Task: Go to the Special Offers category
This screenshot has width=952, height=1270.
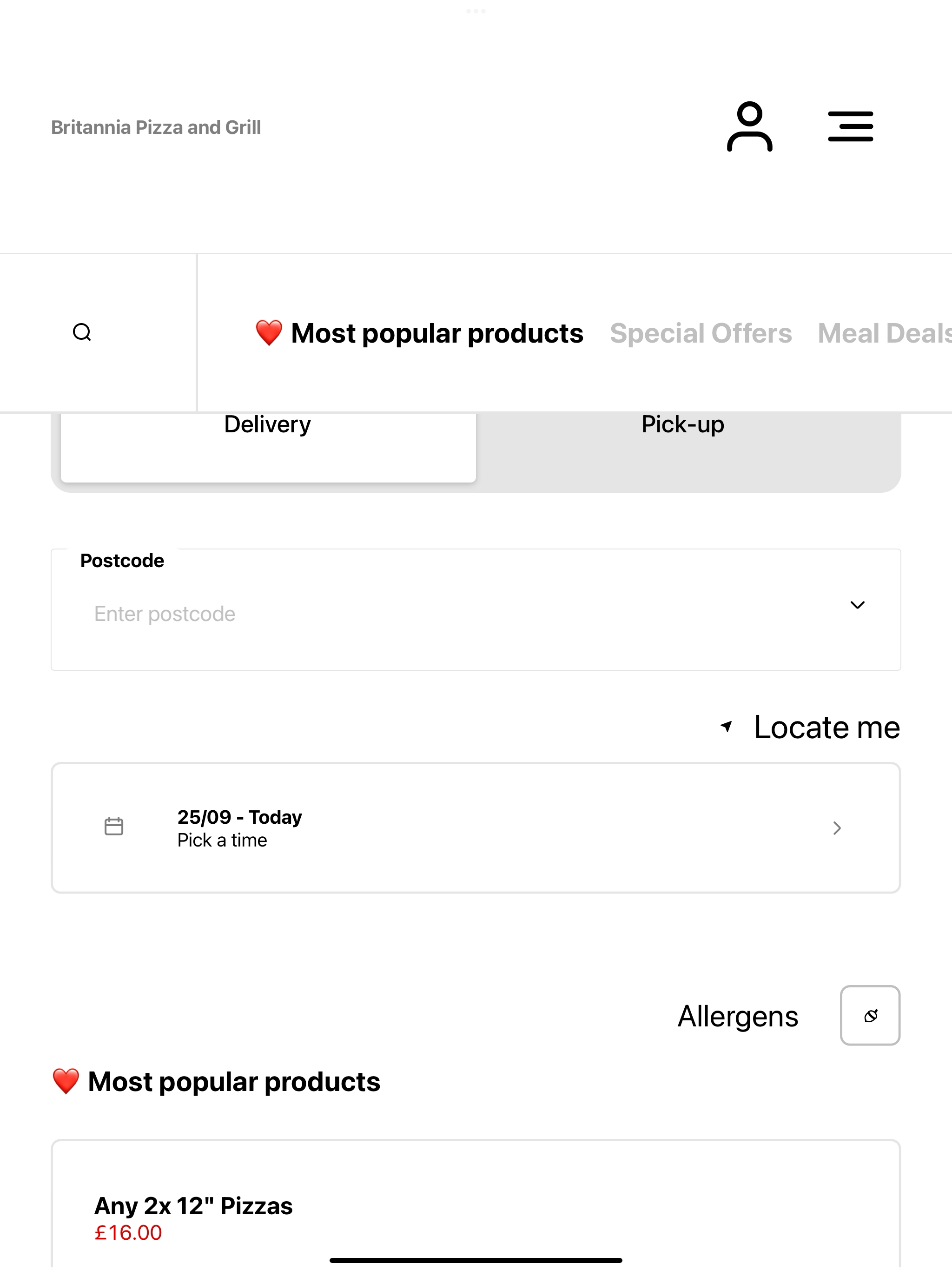Action: (701, 333)
